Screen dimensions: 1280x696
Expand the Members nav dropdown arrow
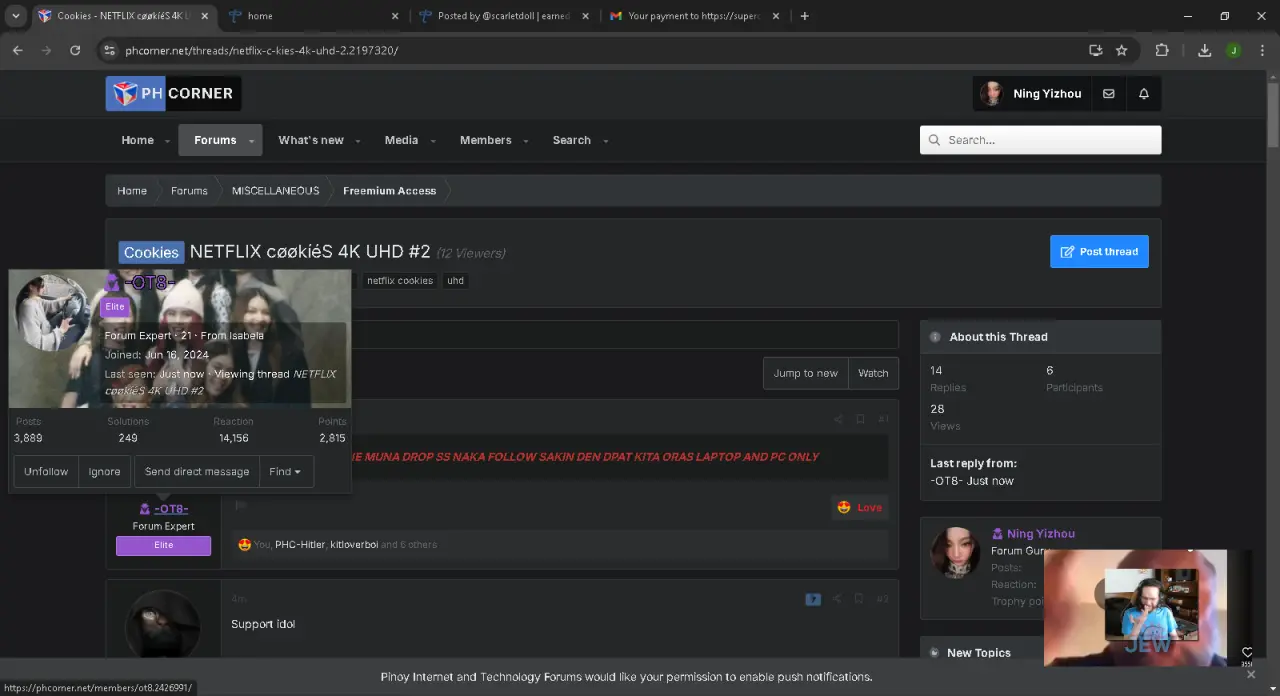[526, 141]
